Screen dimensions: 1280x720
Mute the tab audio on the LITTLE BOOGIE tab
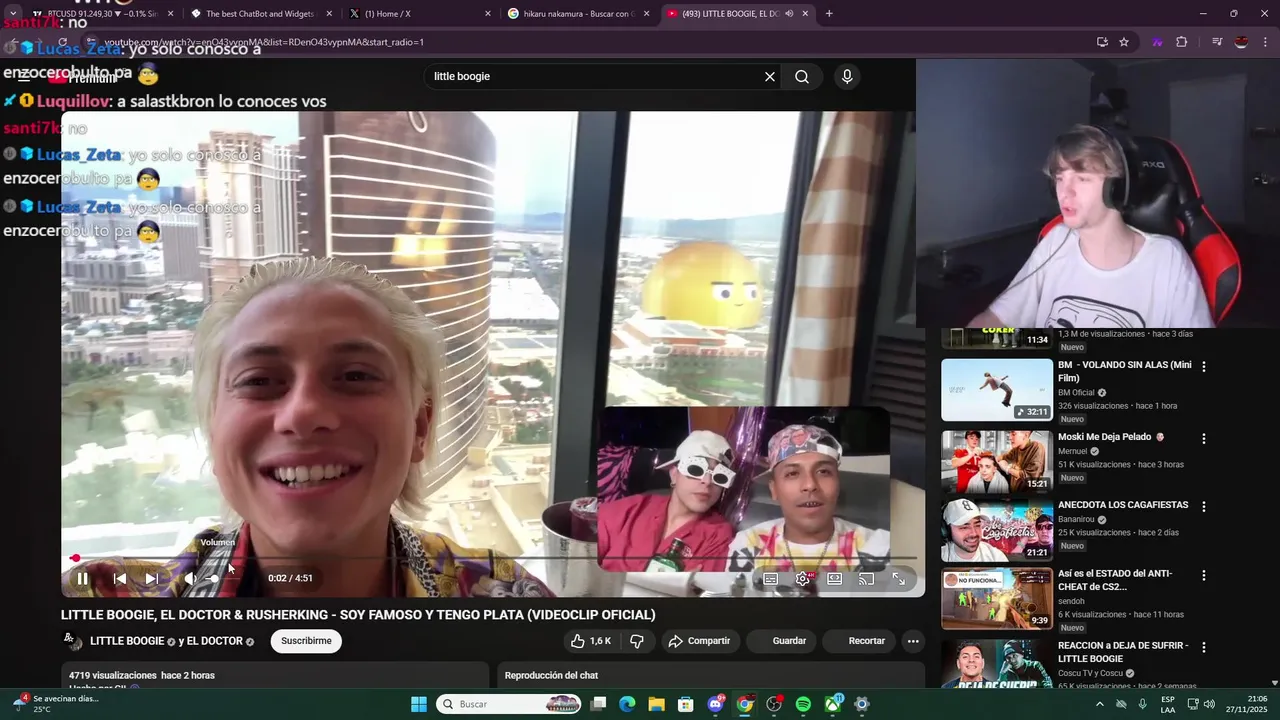point(789,14)
